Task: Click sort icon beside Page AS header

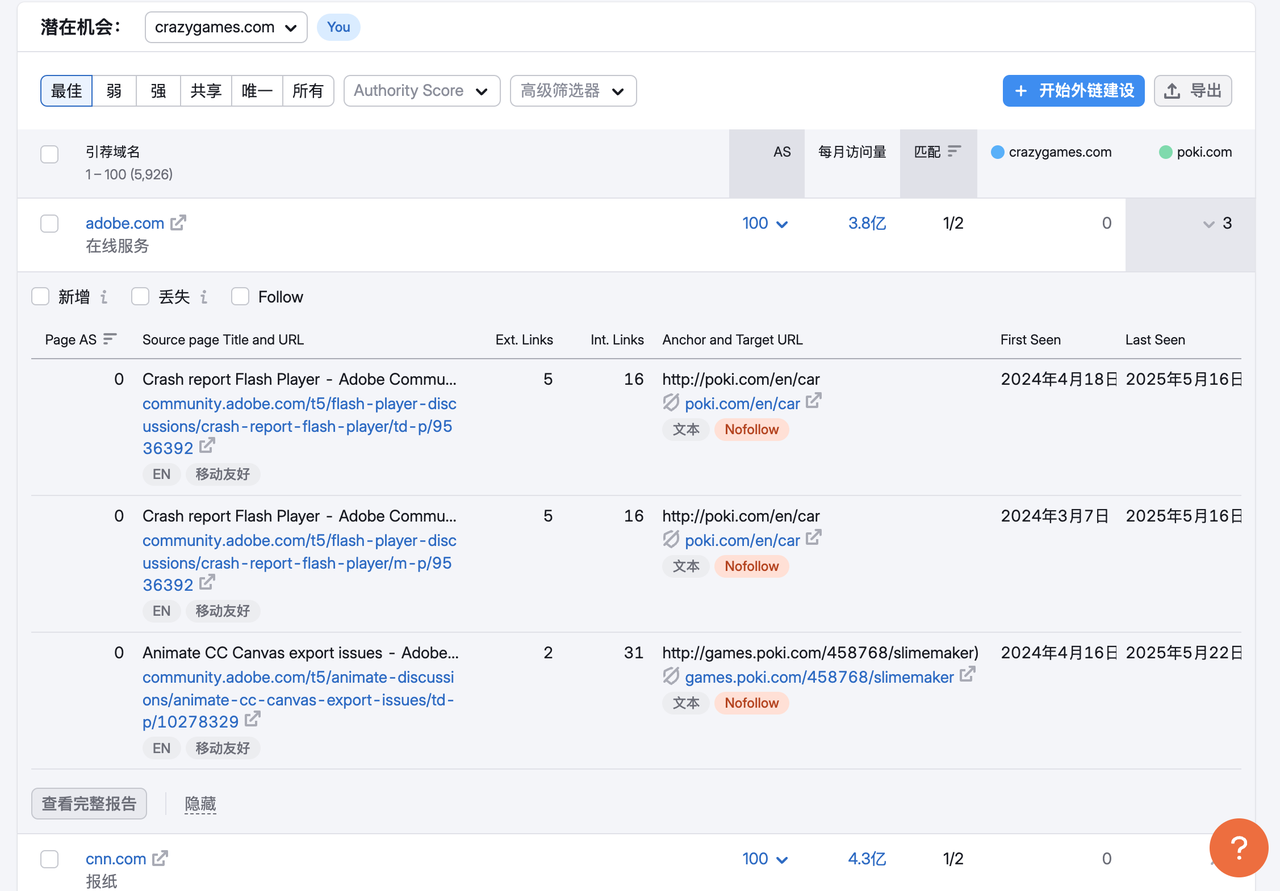Action: pyautogui.click(x=110, y=339)
